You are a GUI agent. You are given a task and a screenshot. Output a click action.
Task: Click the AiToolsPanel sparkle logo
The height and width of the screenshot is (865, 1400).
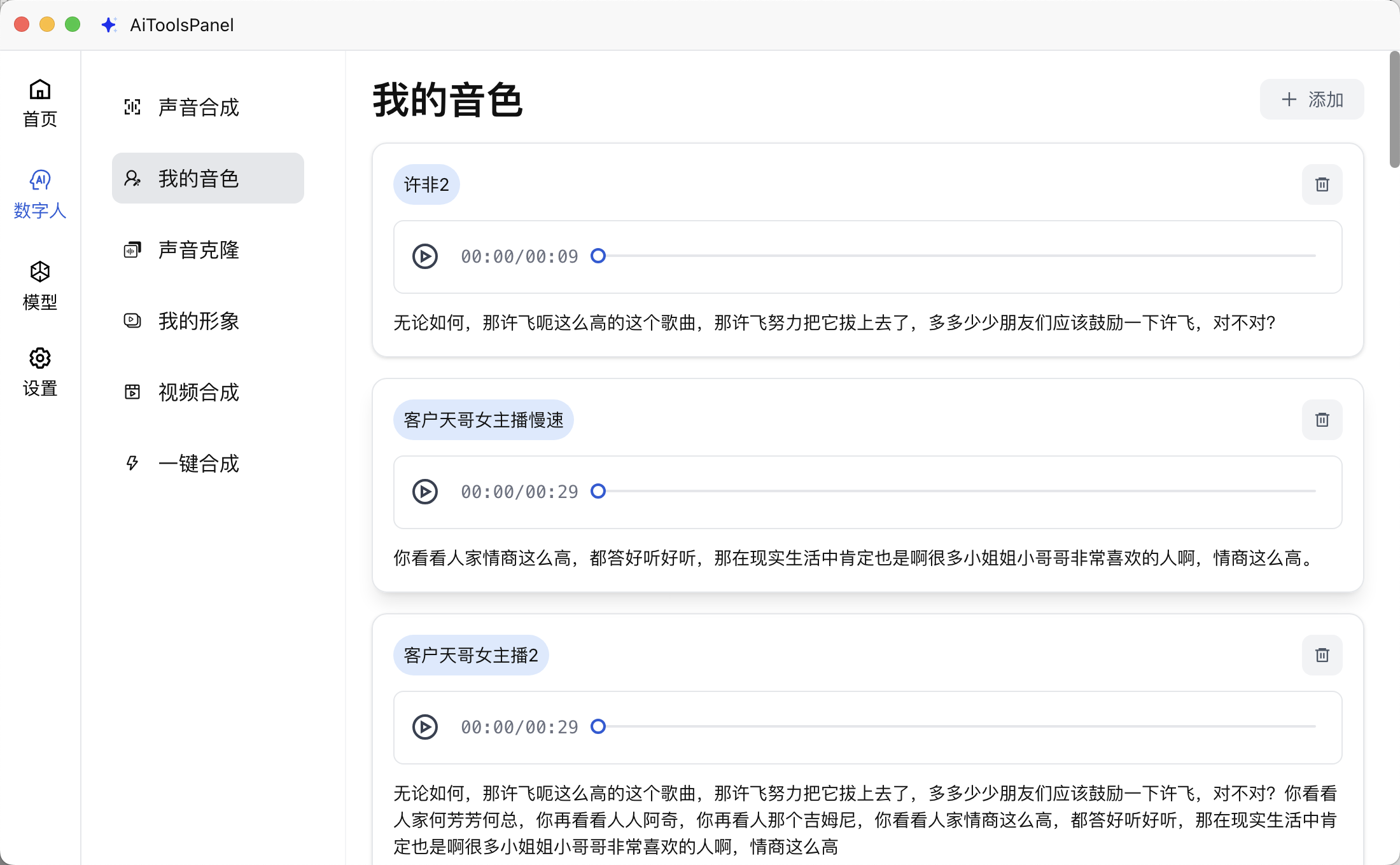tap(109, 25)
